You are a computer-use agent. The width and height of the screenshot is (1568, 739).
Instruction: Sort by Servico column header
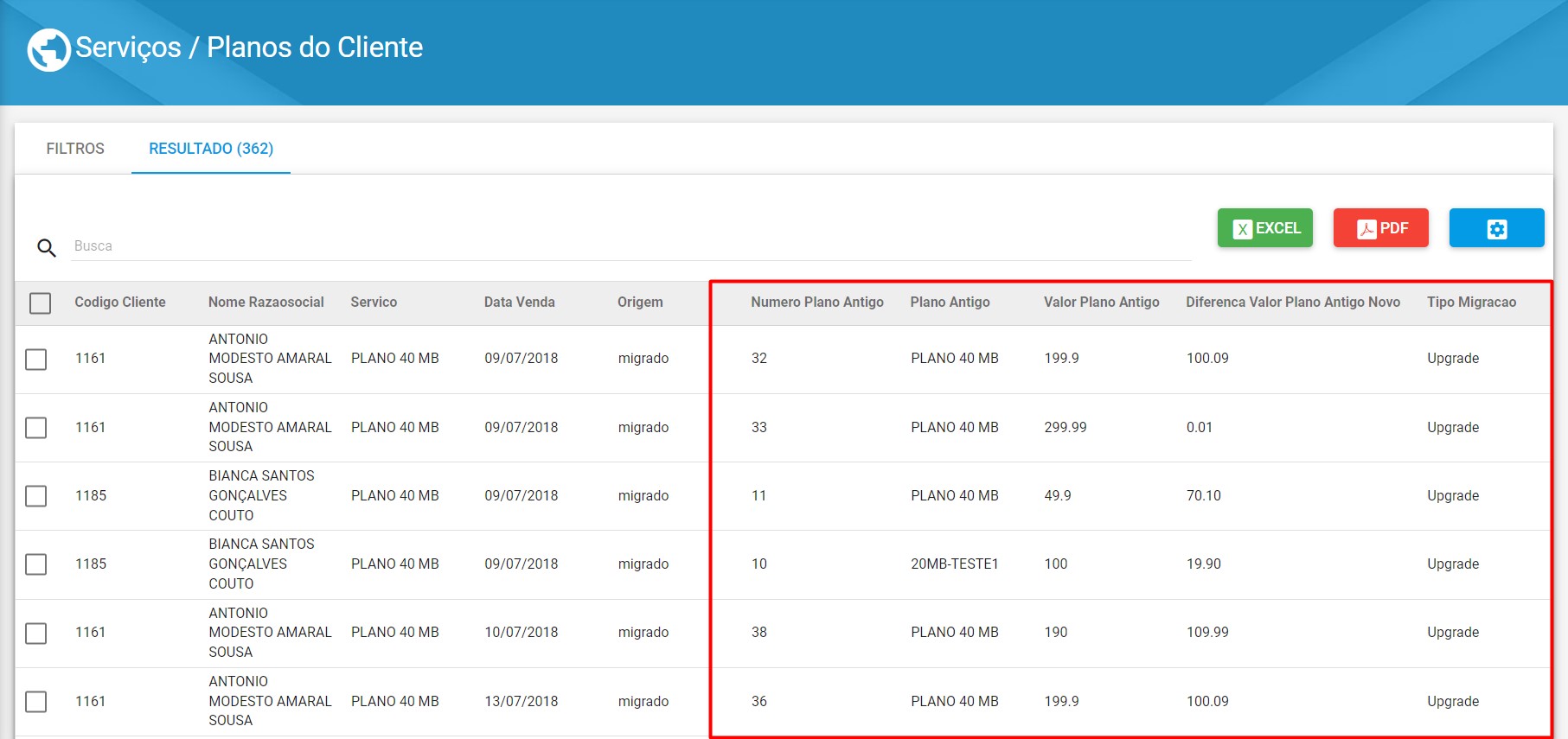coord(374,303)
